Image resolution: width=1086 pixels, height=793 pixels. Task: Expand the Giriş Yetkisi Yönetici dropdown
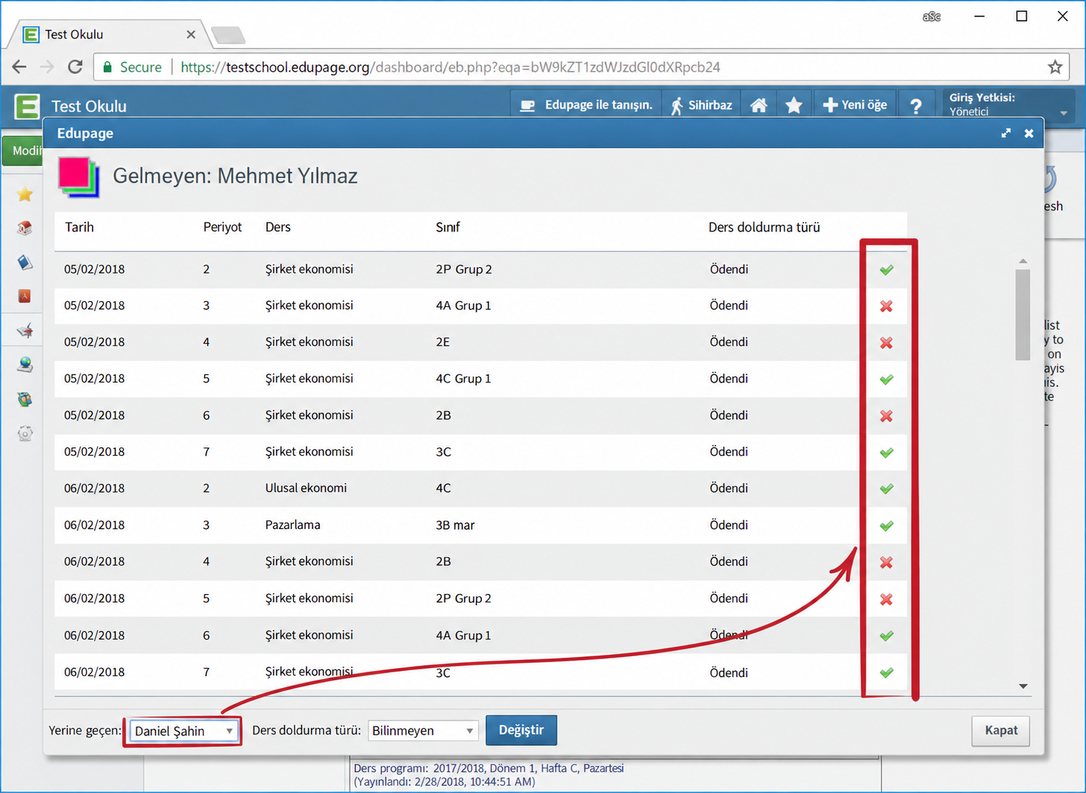1008,105
